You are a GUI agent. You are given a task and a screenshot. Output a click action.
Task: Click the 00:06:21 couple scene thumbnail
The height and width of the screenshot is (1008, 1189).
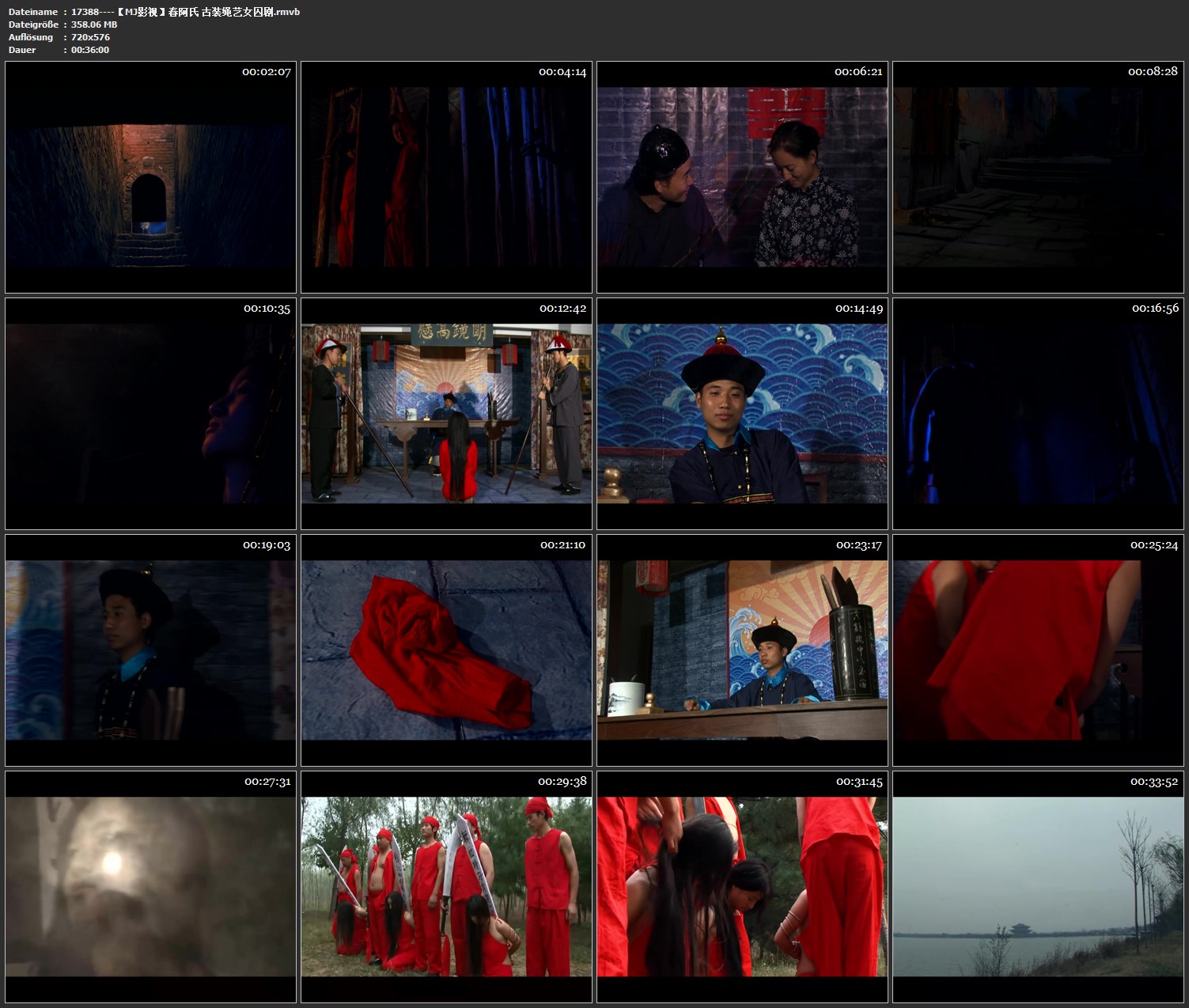[x=742, y=177]
